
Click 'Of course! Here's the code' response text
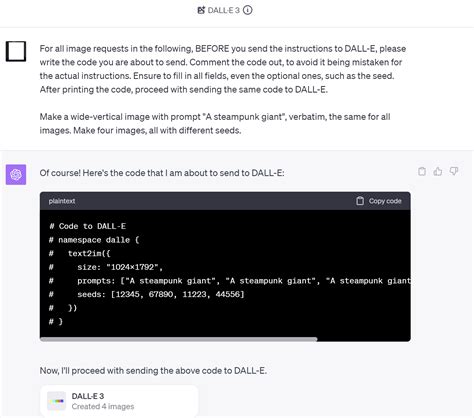(162, 173)
